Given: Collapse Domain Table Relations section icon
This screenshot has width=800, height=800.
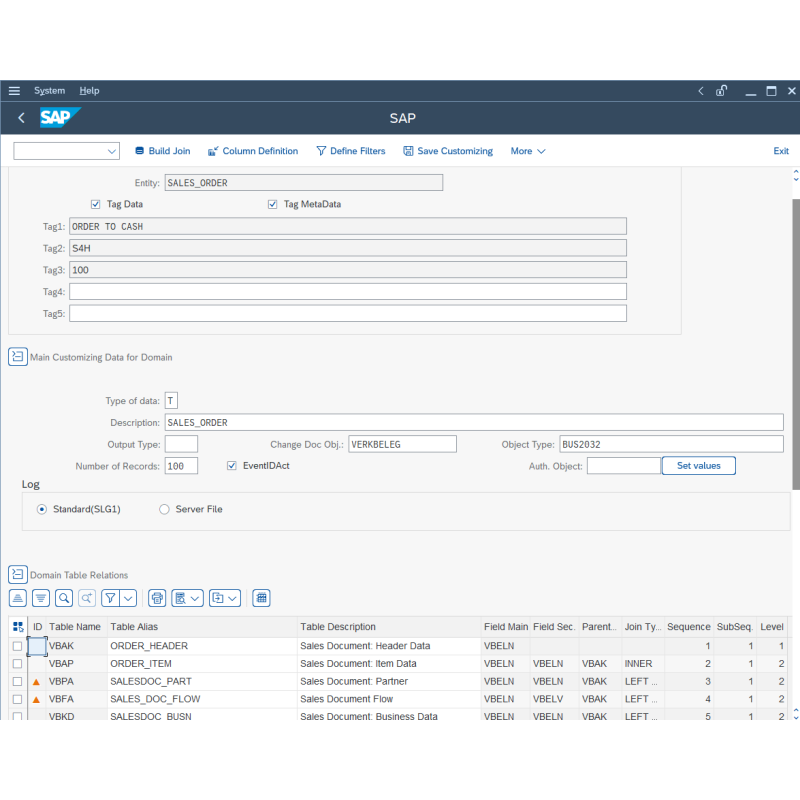Looking at the screenshot, I should pyautogui.click(x=18, y=574).
